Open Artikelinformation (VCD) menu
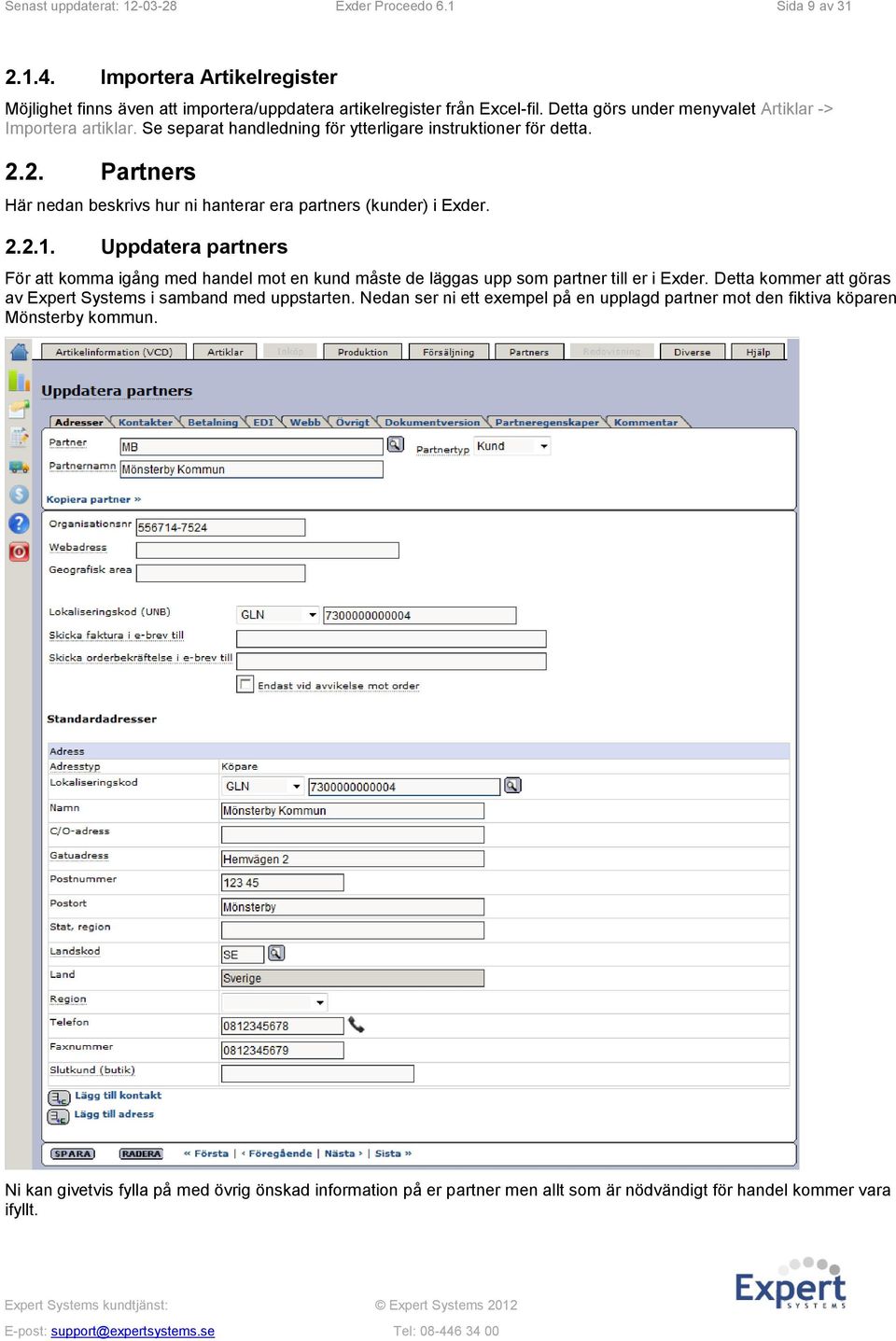 (x=114, y=352)
